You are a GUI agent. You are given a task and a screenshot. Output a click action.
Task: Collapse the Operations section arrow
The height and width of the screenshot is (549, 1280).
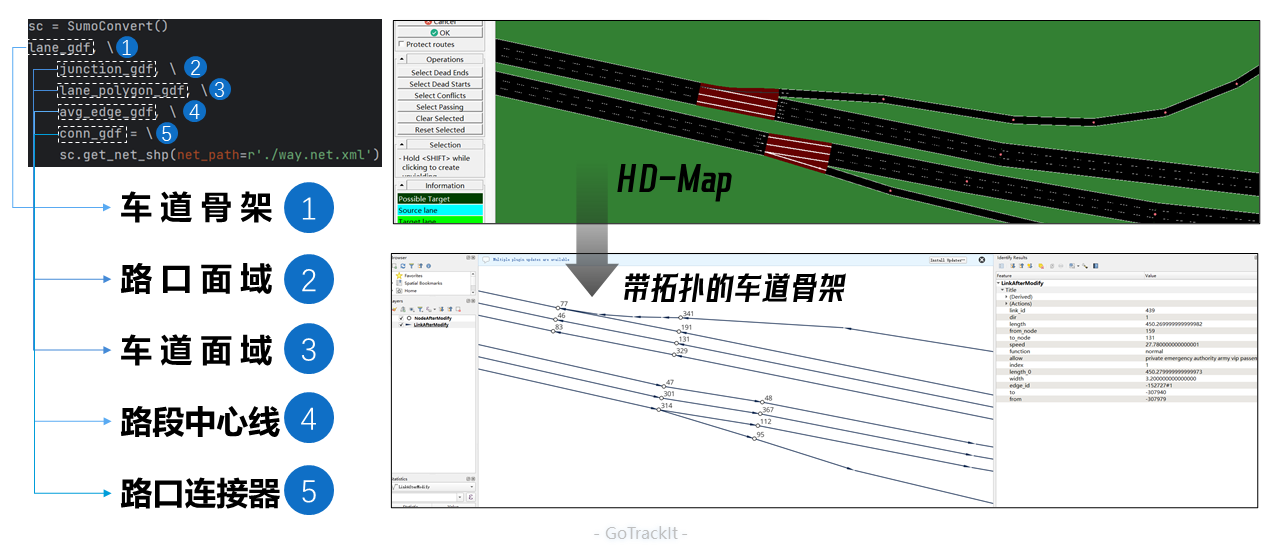[402, 59]
